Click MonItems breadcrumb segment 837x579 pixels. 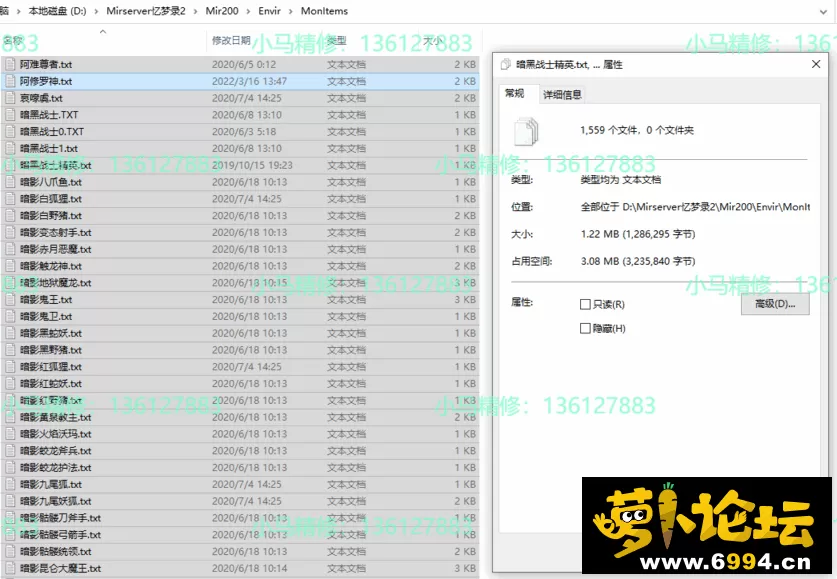coord(324,11)
